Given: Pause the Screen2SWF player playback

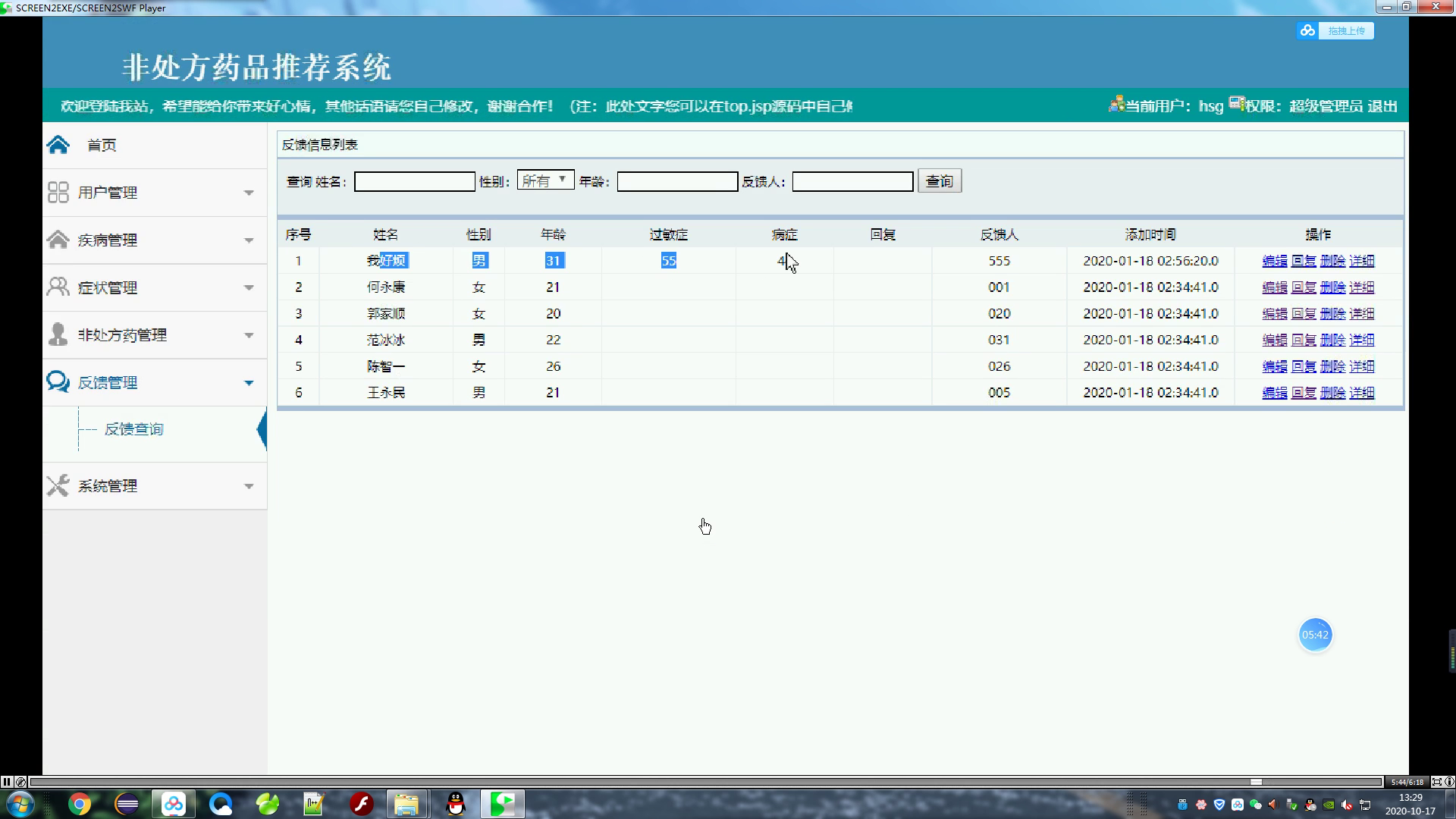Looking at the screenshot, I should 7,782.
